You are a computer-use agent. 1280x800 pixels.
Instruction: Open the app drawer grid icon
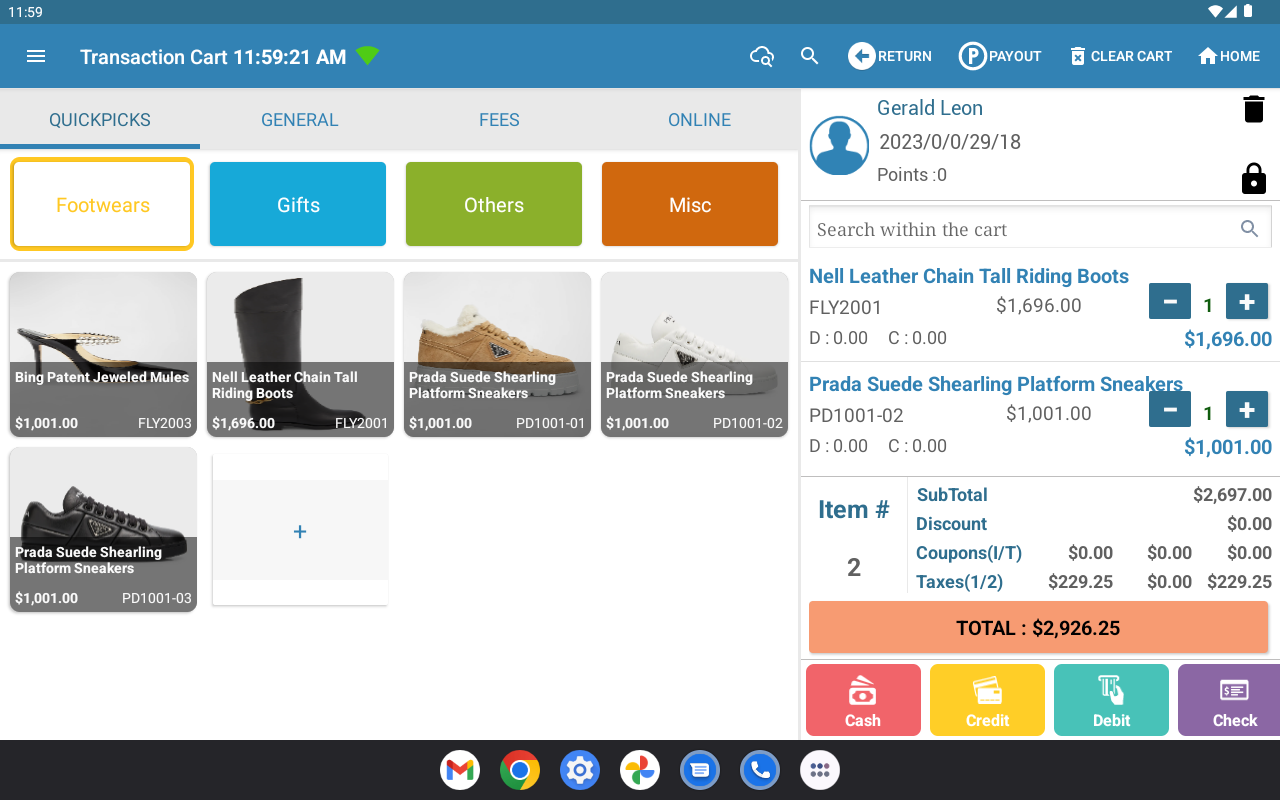point(820,770)
